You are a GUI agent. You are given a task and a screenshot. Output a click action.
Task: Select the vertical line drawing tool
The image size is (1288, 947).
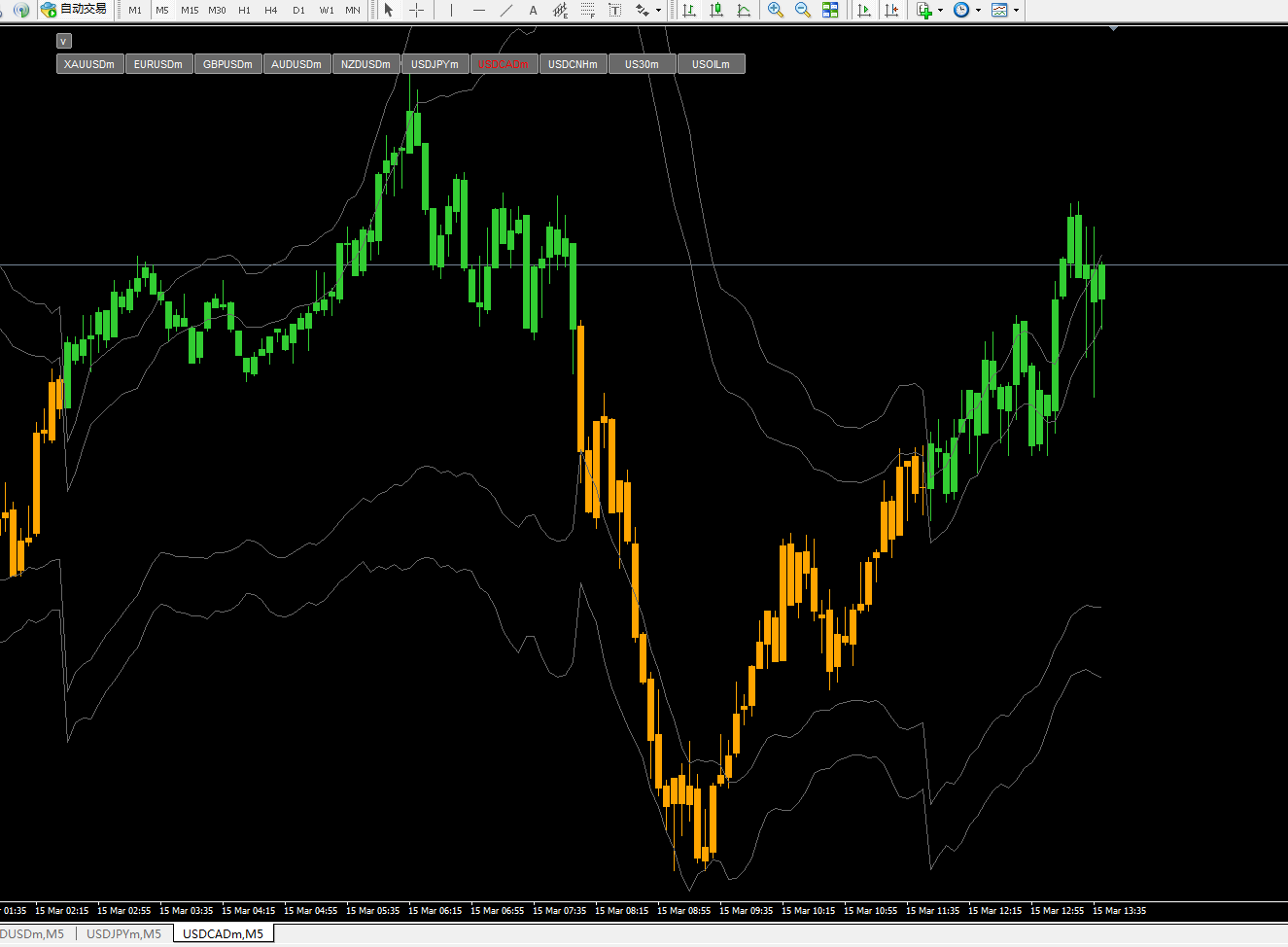(451, 10)
